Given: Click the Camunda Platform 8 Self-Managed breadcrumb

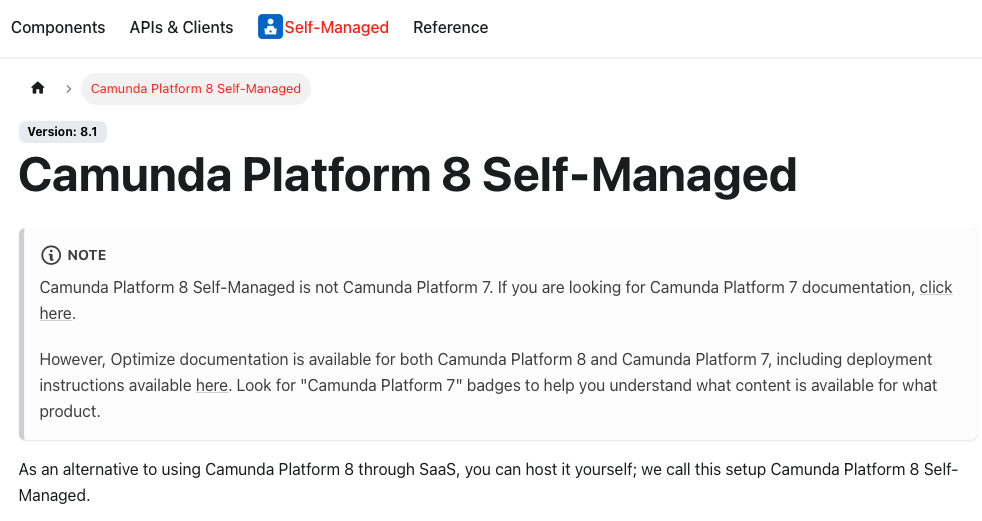Looking at the screenshot, I should (196, 88).
